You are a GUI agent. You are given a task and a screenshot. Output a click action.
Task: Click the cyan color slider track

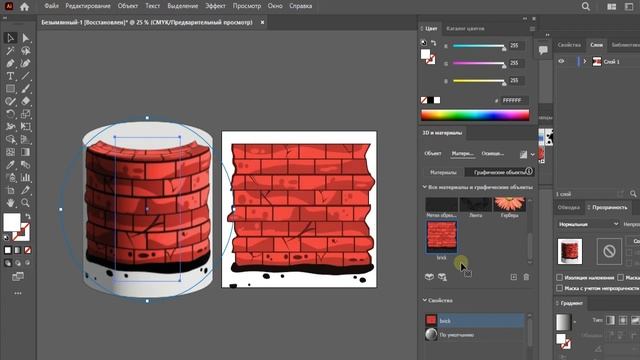coord(478,46)
